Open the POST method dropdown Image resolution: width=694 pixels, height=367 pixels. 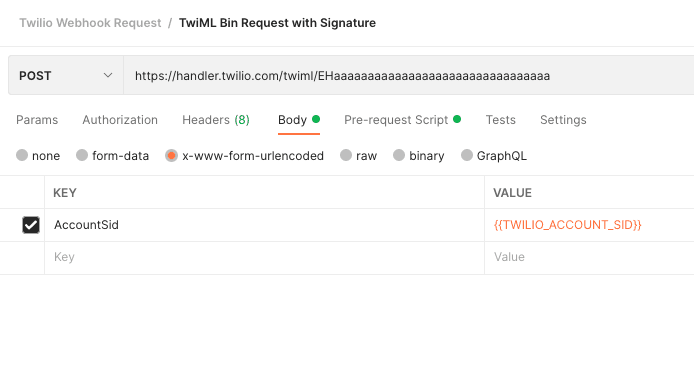[x=66, y=75]
